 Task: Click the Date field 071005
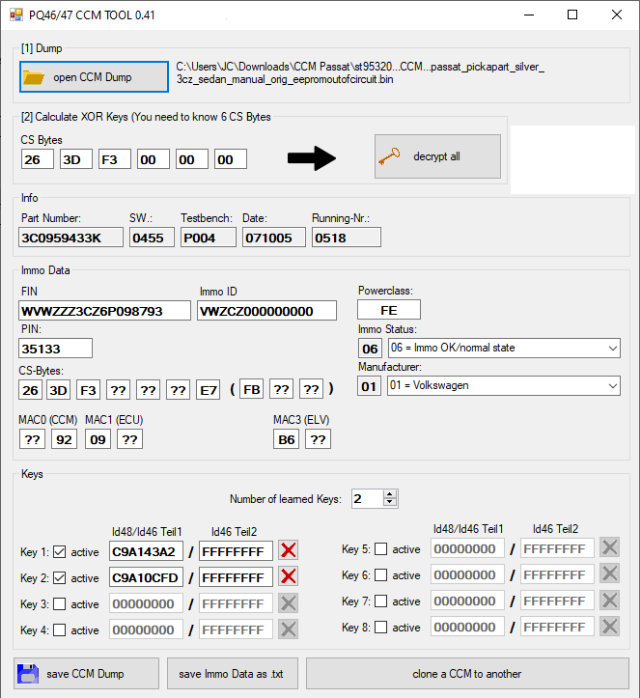point(274,237)
